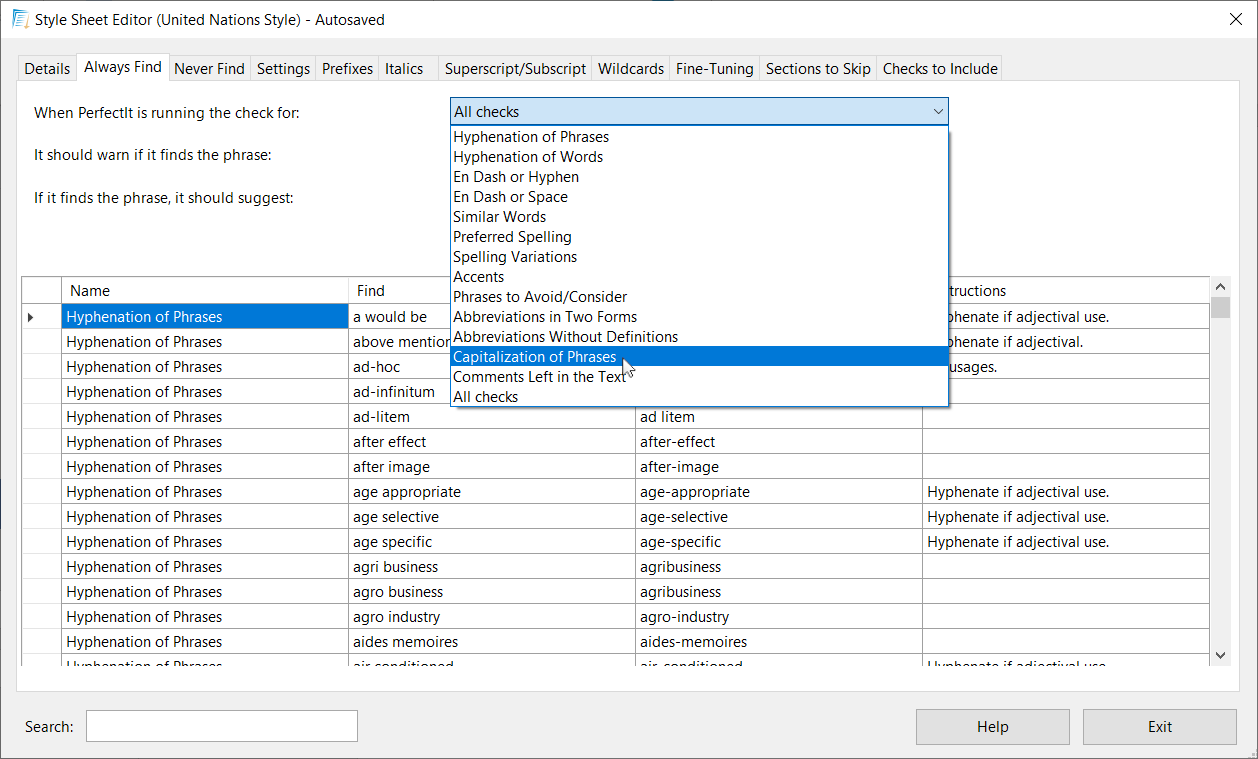Image resolution: width=1258 pixels, height=759 pixels.
Task: Click the Exit button
Action: 1159,727
